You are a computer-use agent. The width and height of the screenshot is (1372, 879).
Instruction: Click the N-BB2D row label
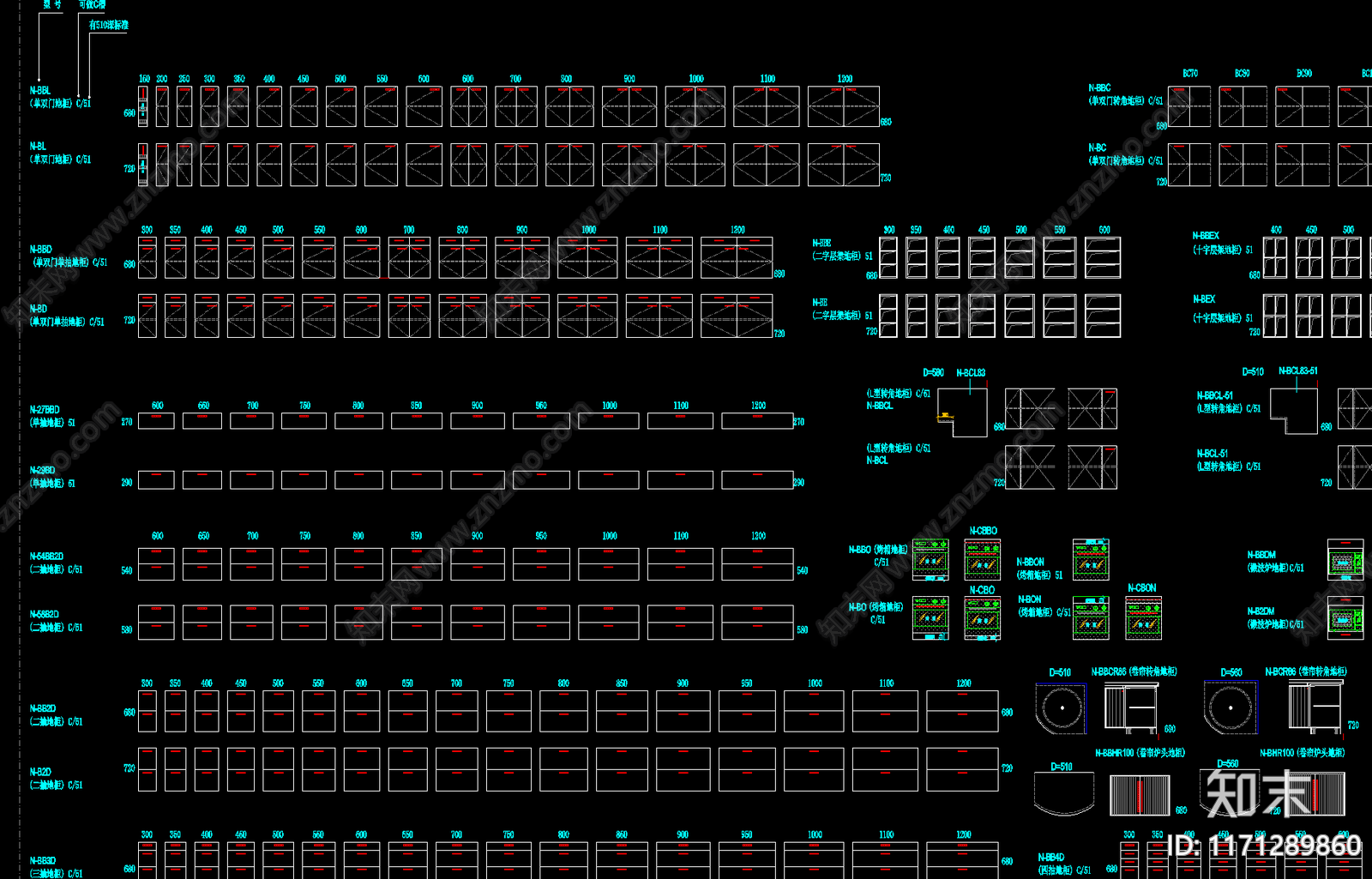43,709
